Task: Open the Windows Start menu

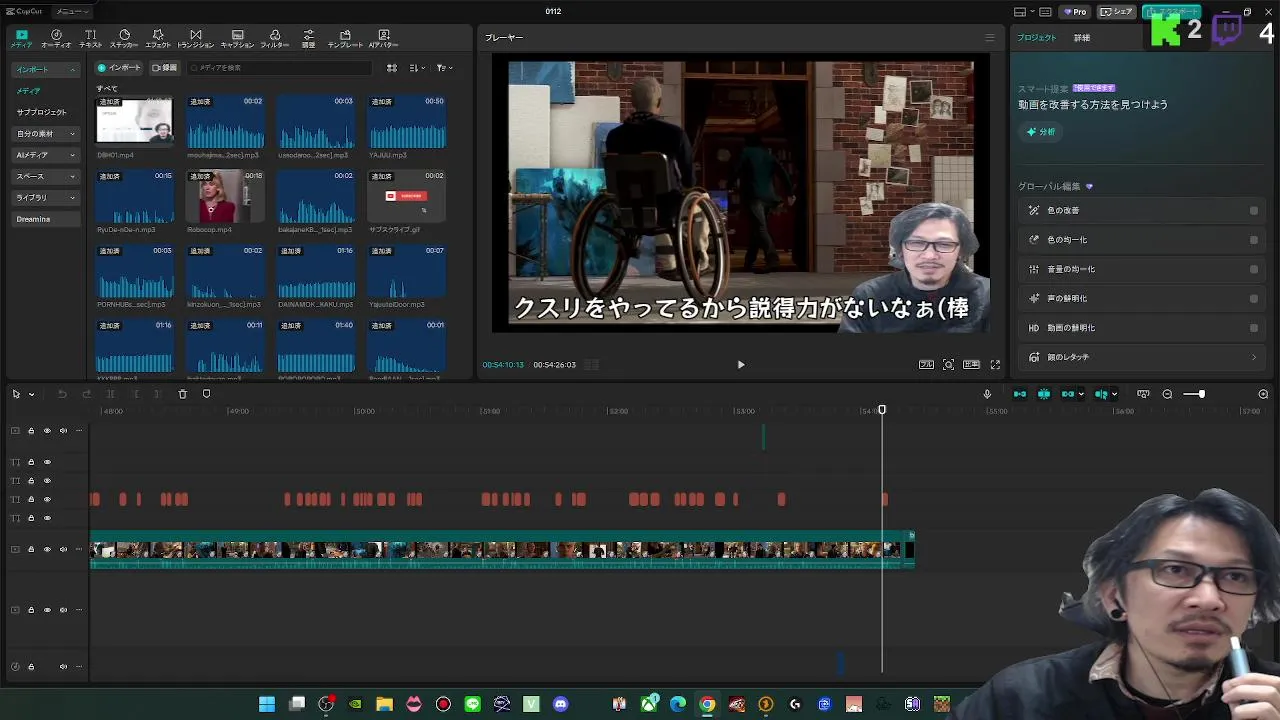Action: point(267,704)
